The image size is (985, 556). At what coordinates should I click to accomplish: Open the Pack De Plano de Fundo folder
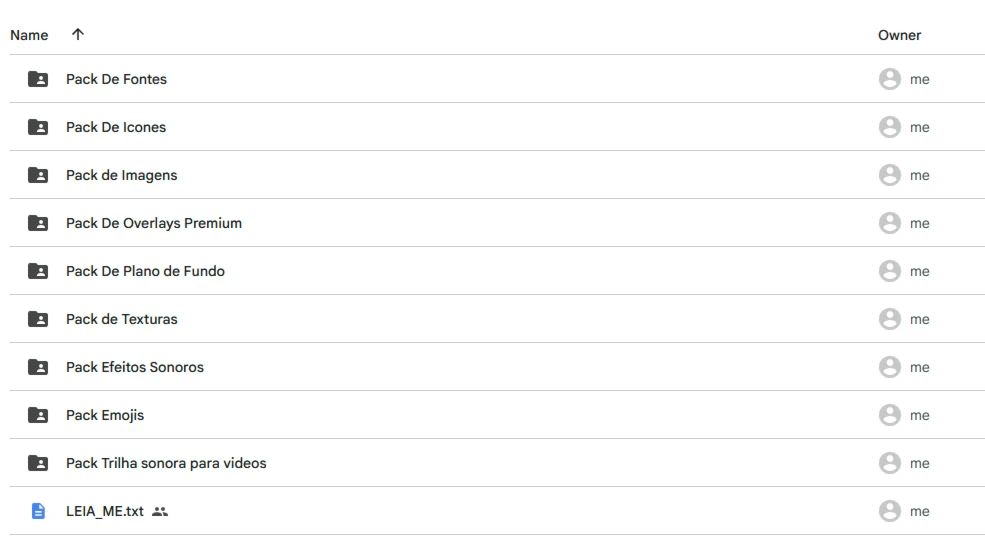145,271
